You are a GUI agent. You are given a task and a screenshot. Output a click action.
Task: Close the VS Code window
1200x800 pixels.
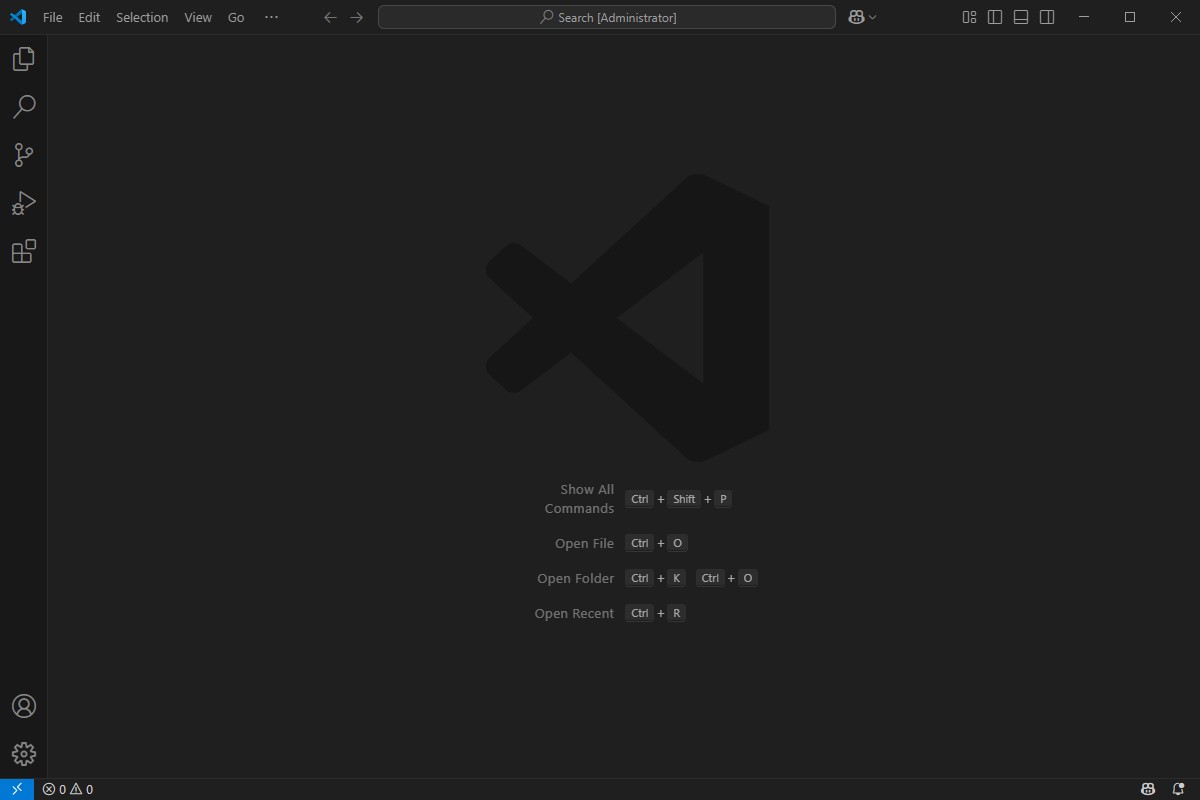click(1176, 17)
